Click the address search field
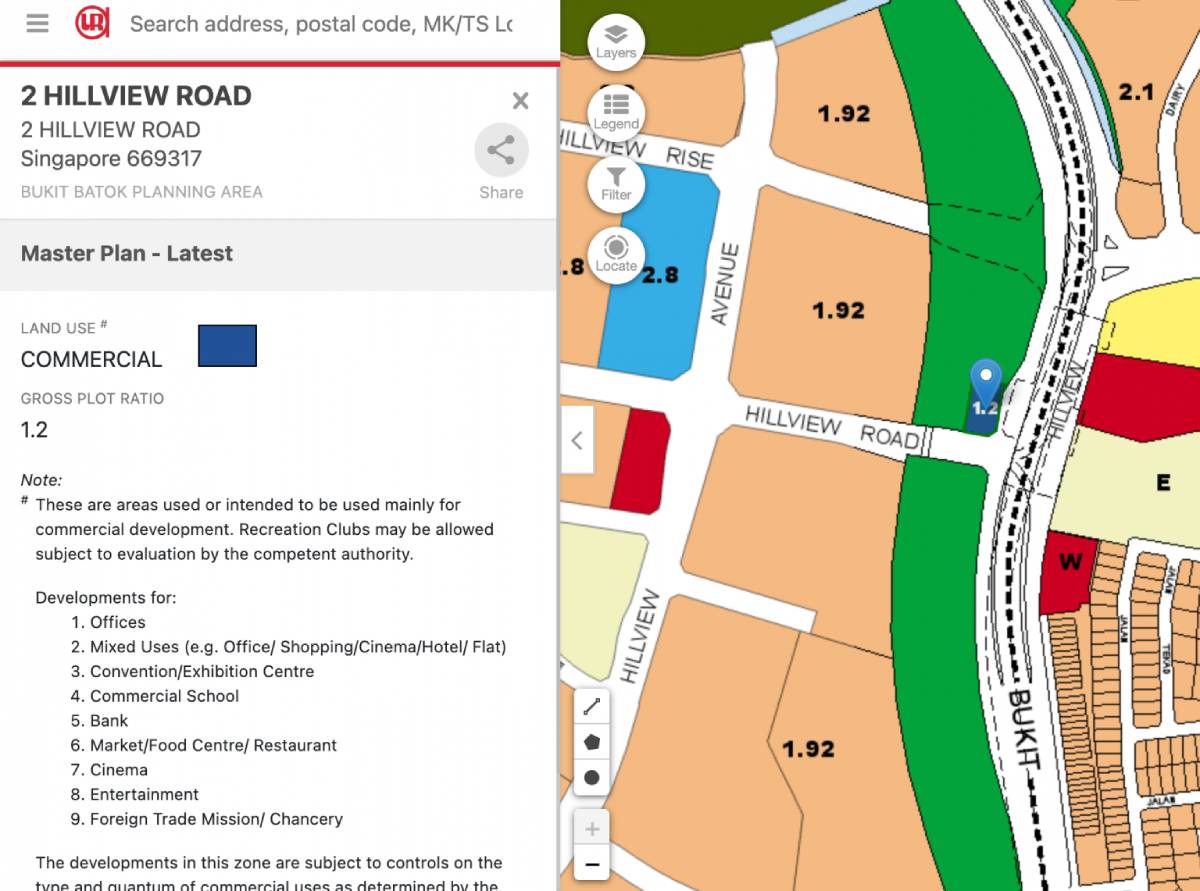The image size is (1200, 891). 320,24
